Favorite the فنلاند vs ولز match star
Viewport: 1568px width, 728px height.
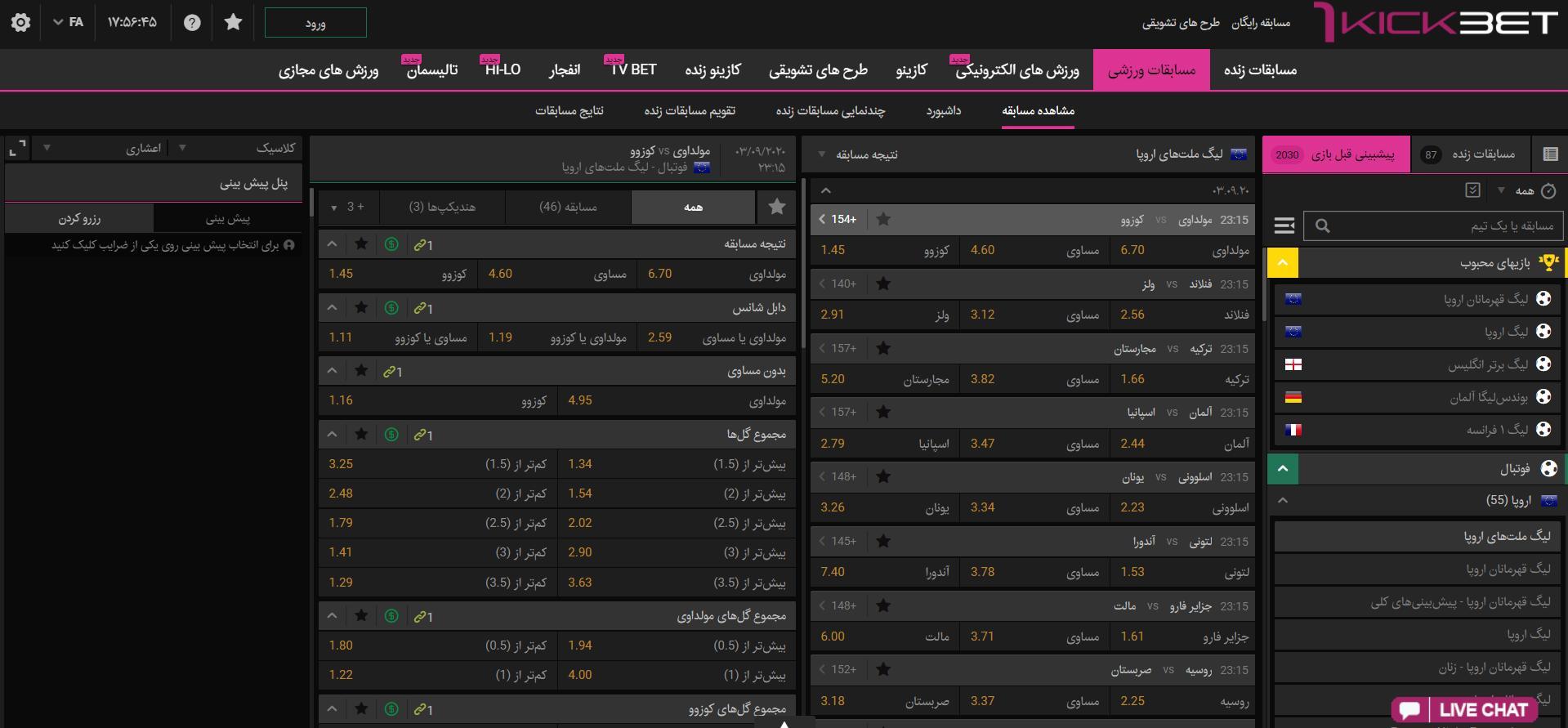(x=883, y=284)
